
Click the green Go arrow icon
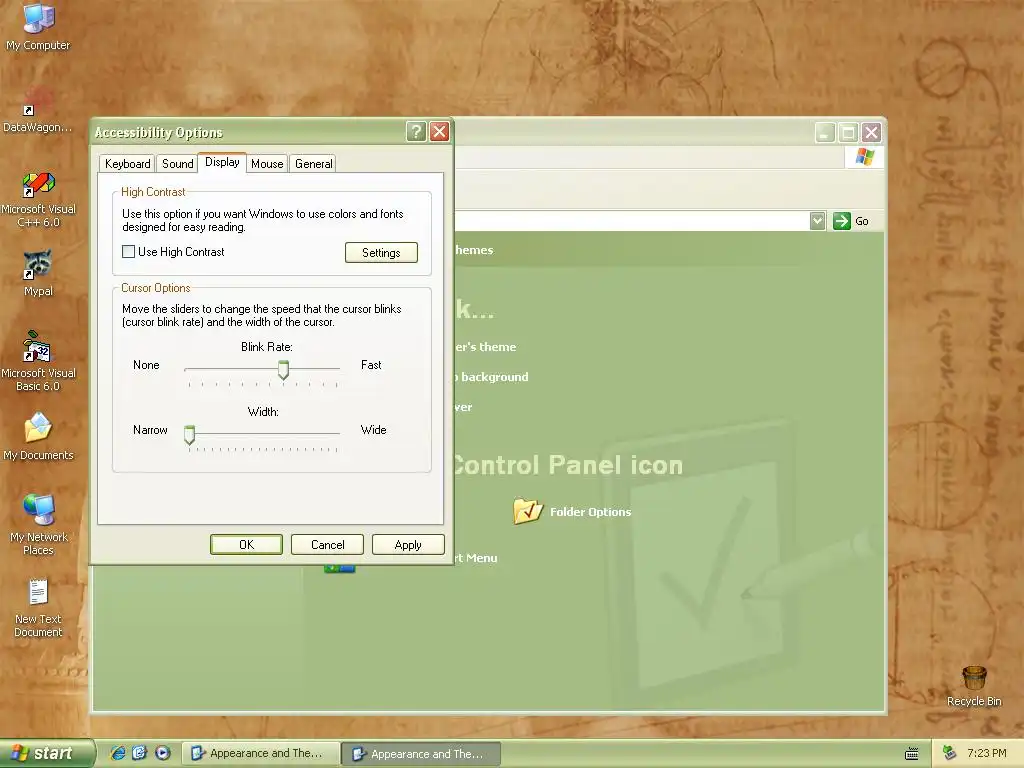point(842,221)
